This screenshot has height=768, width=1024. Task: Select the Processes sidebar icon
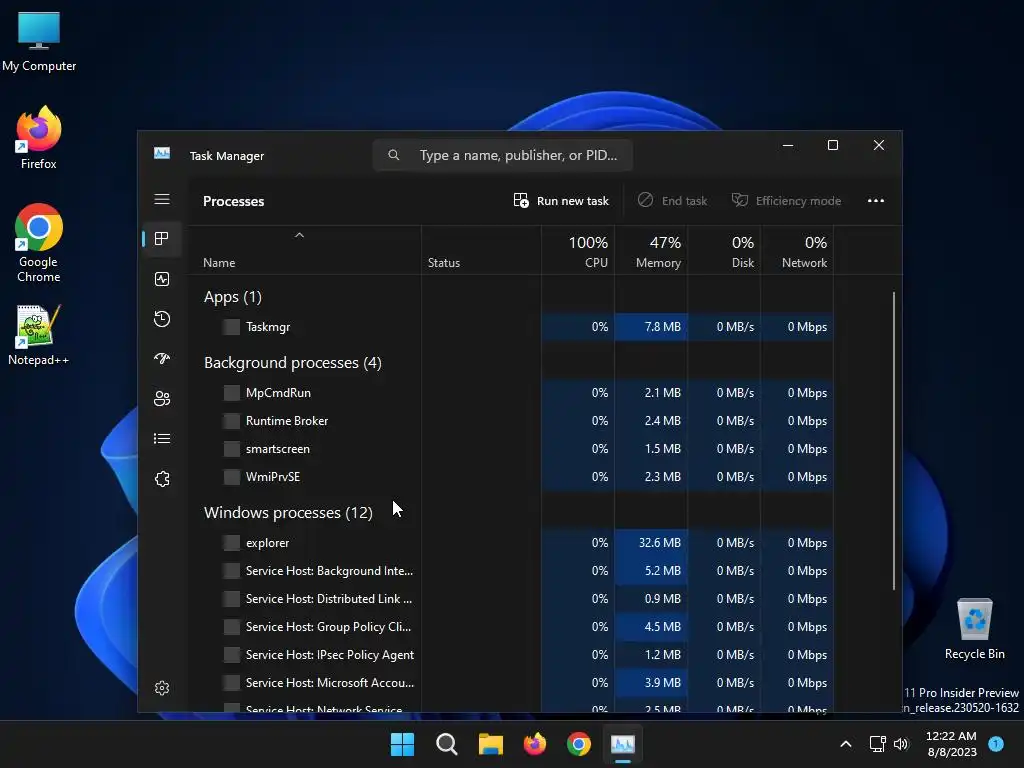coord(162,238)
